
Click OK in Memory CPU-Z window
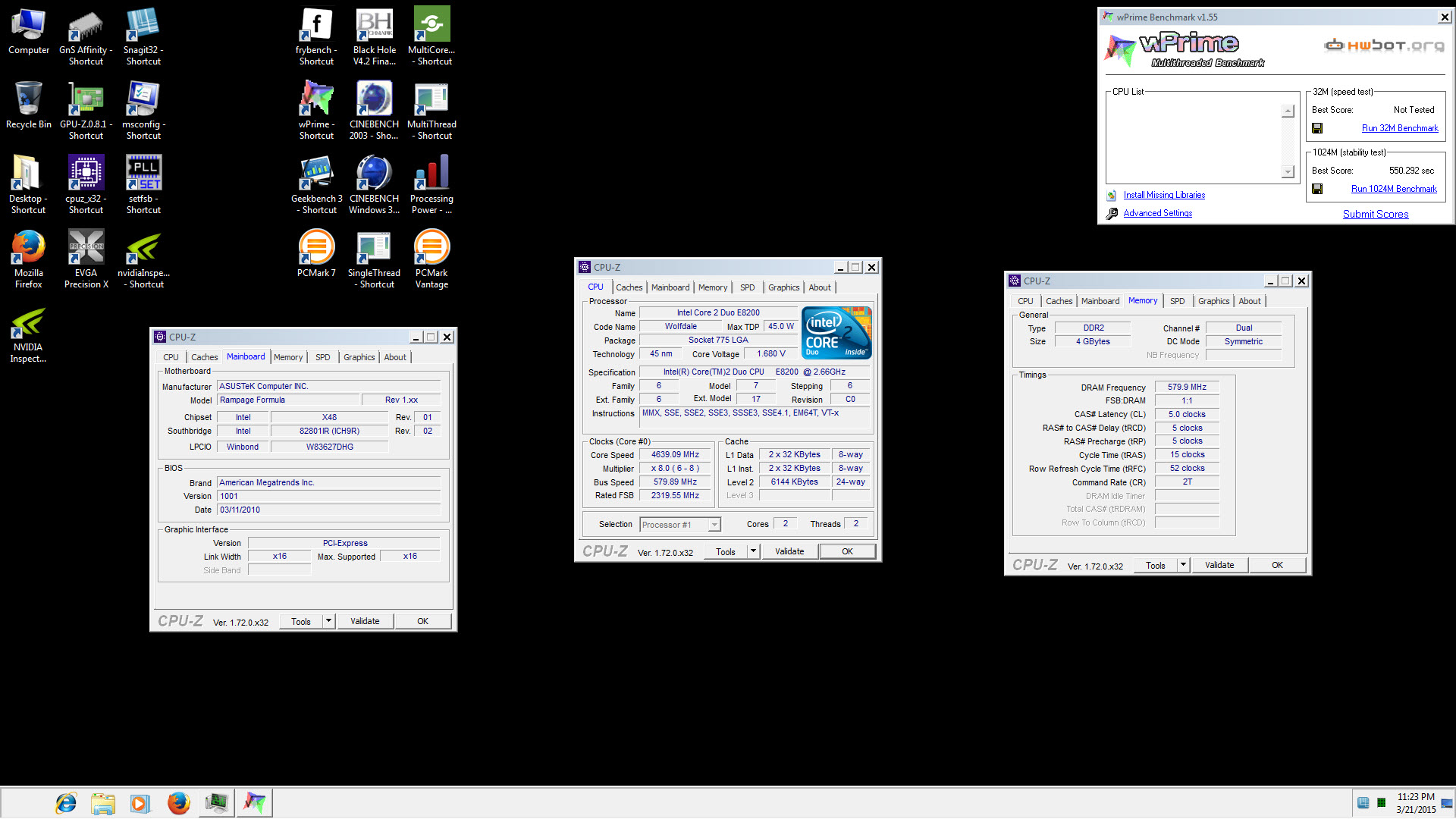[1277, 565]
